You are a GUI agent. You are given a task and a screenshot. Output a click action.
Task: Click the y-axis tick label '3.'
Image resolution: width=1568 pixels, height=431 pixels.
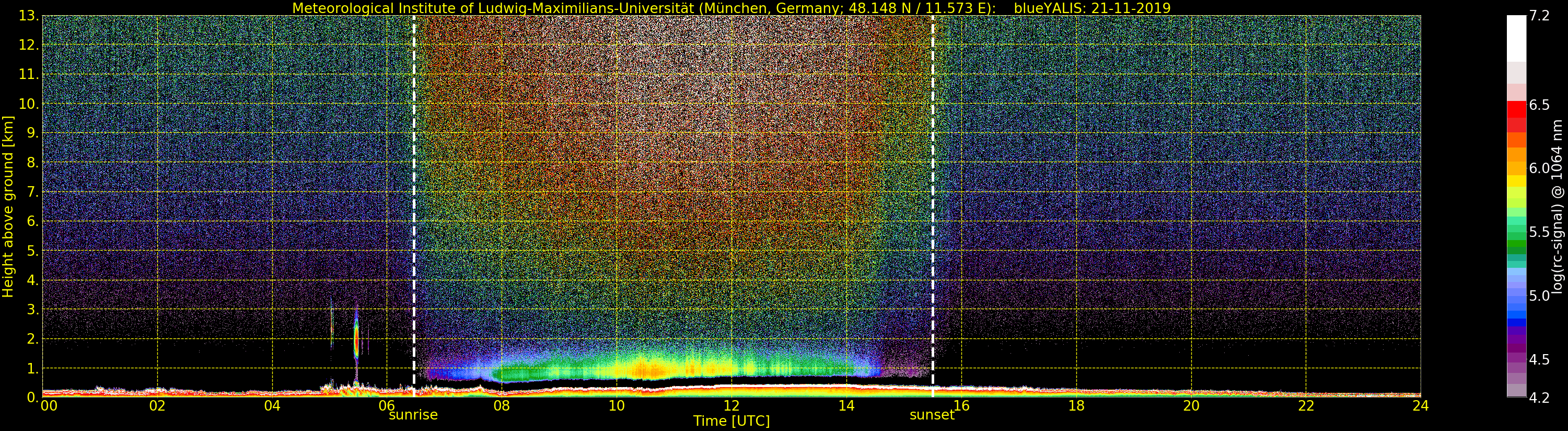click(x=33, y=309)
